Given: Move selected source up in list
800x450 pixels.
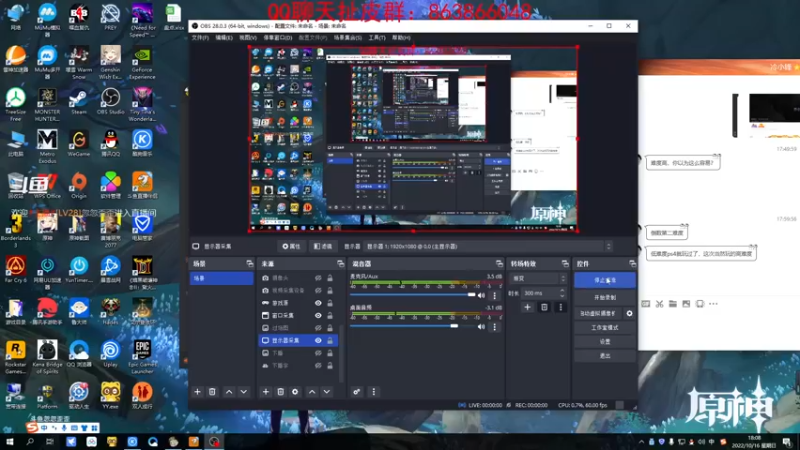Looking at the screenshot, I should click(312, 392).
